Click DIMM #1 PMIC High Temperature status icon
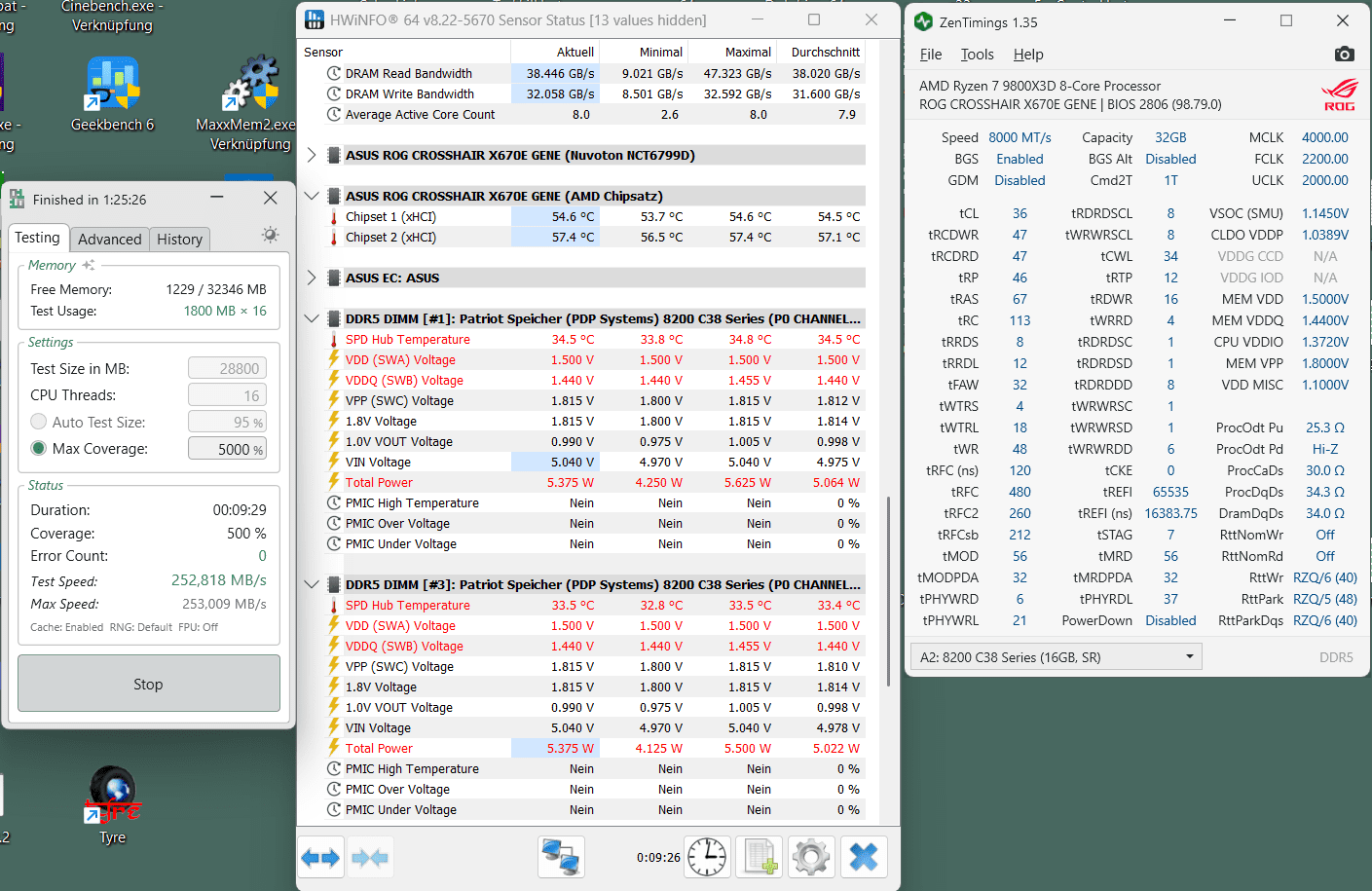The width and height of the screenshot is (1372, 891). point(333,502)
